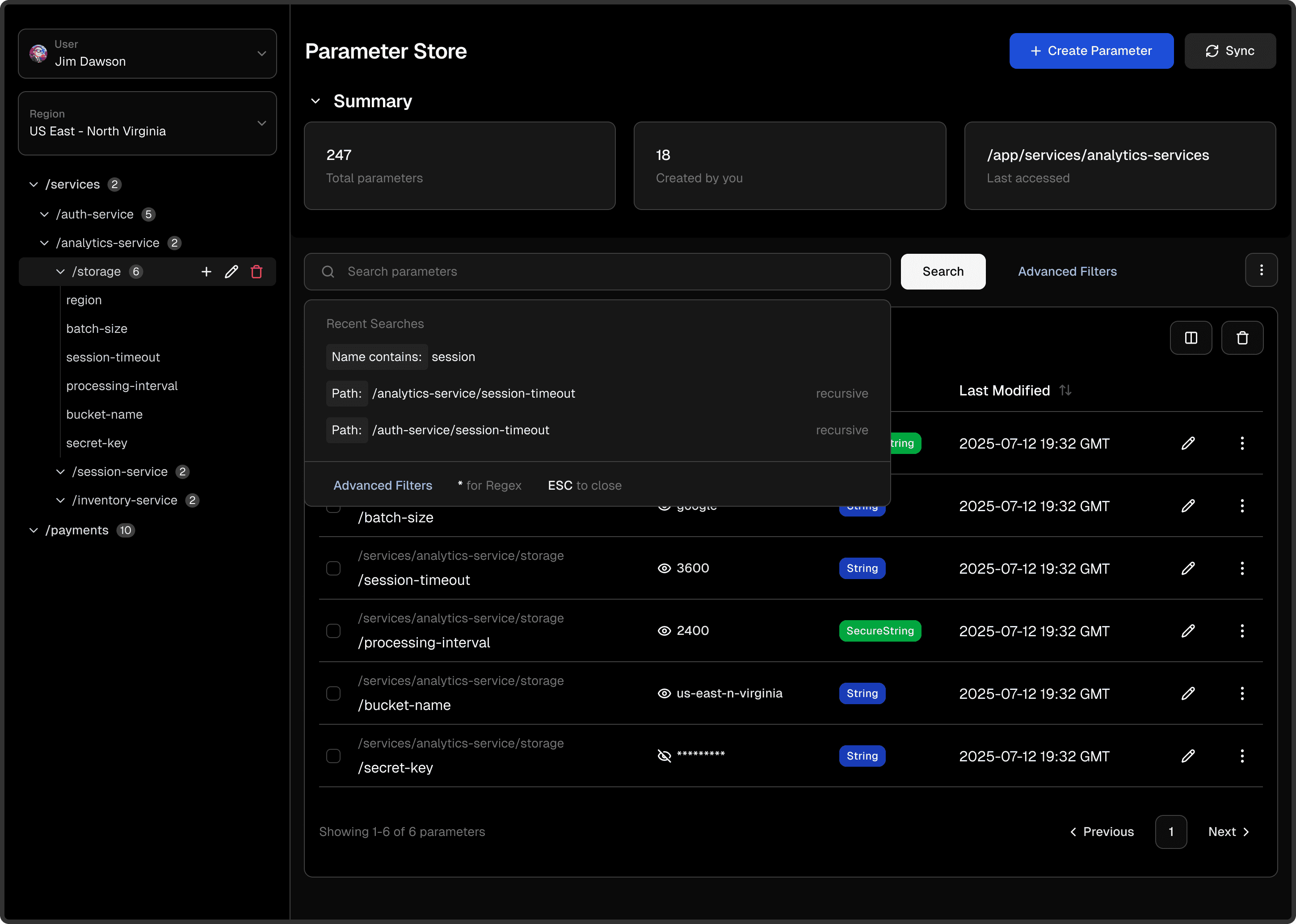Click the Create Parameter button

pyautogui.click(x=1090, y=51)
